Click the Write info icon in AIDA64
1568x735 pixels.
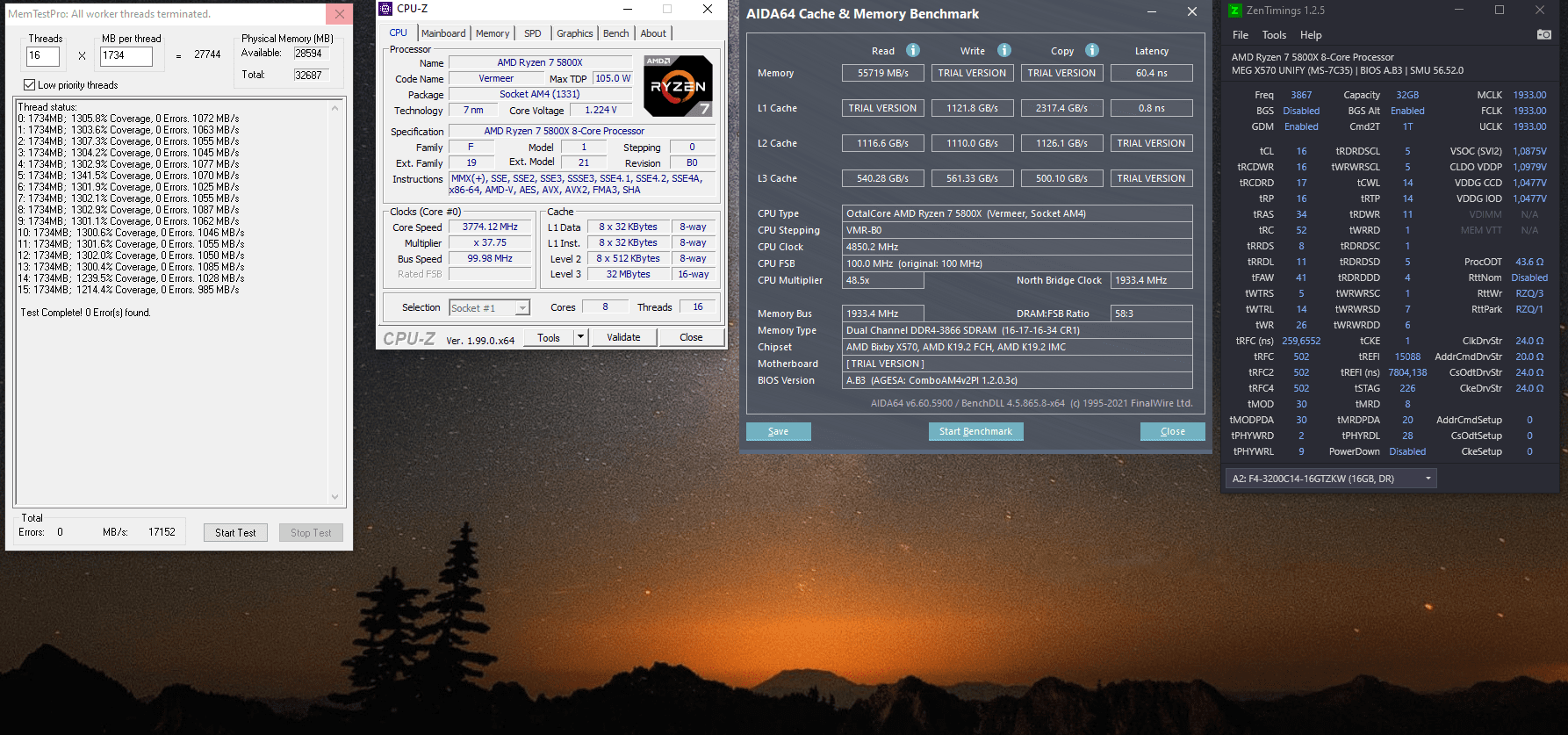point(1004,50)
